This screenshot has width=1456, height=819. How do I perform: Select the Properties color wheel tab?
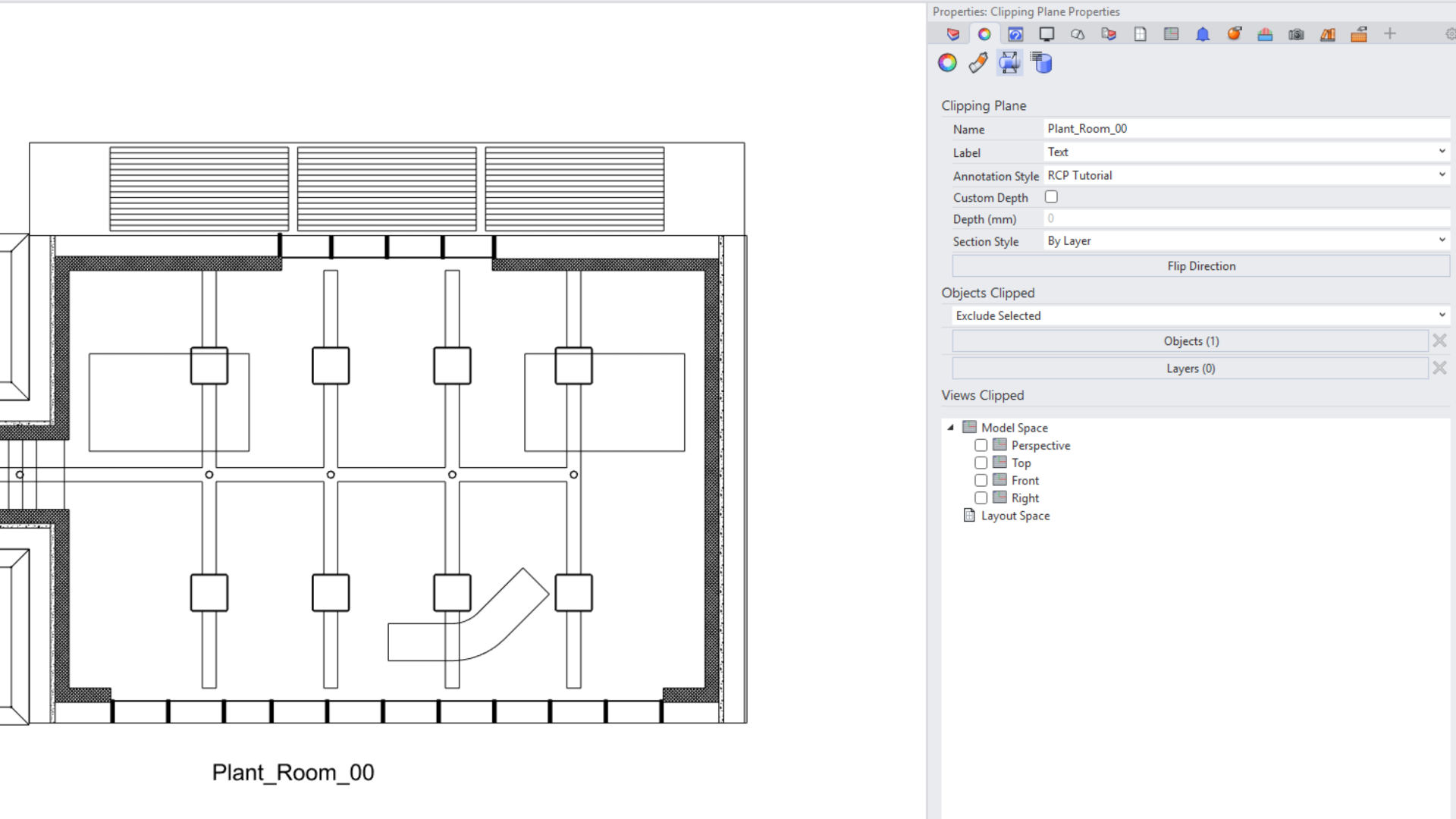[x=984, y=34]
